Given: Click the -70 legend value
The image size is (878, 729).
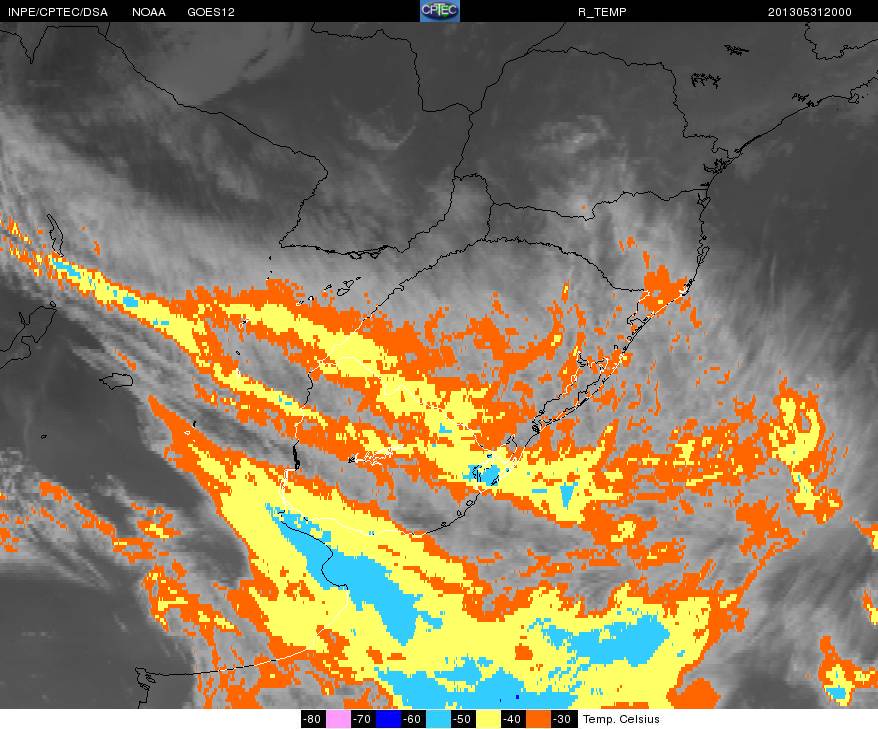Looking at the screenshot, I should 363,719.
